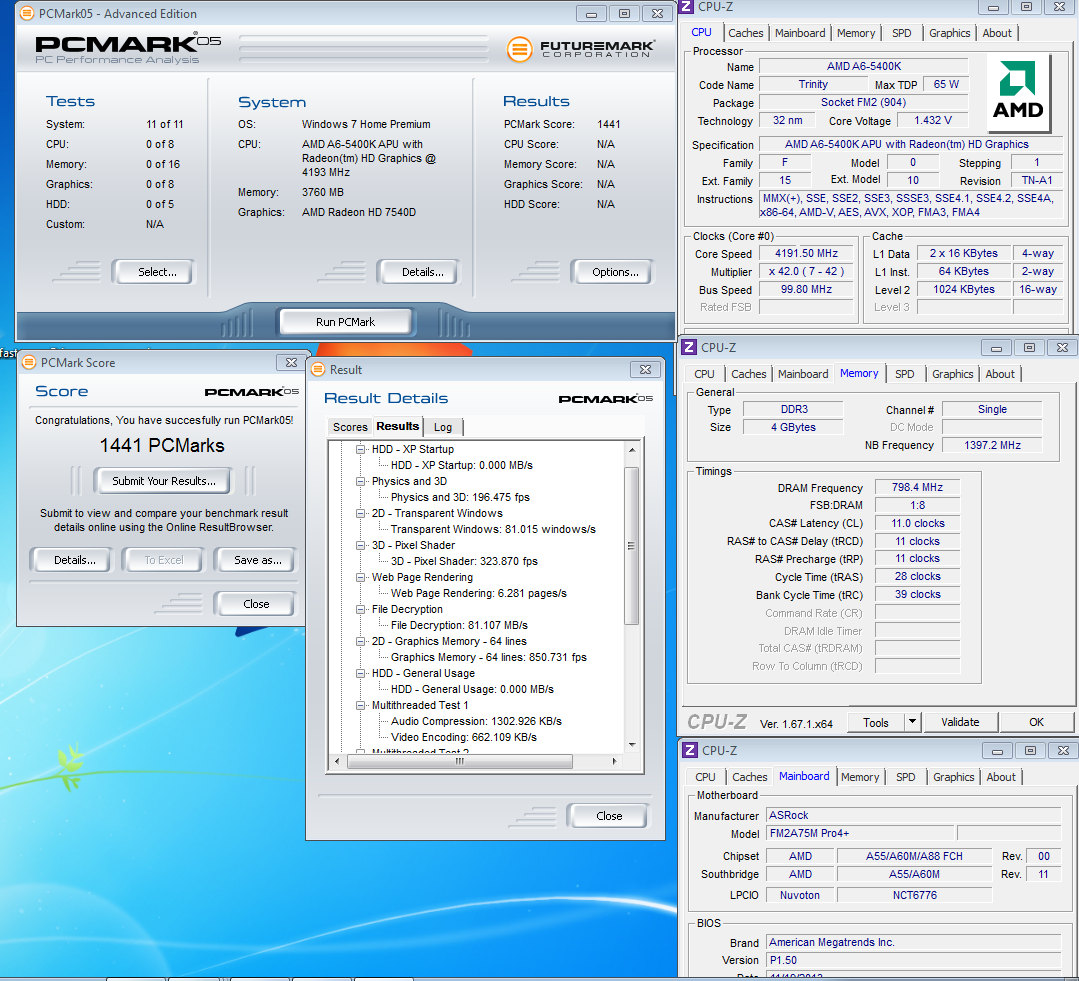Open Mainboard tab in top CPU-Z window
This screenshot has width=1079, height=981.
coord(800,33)
